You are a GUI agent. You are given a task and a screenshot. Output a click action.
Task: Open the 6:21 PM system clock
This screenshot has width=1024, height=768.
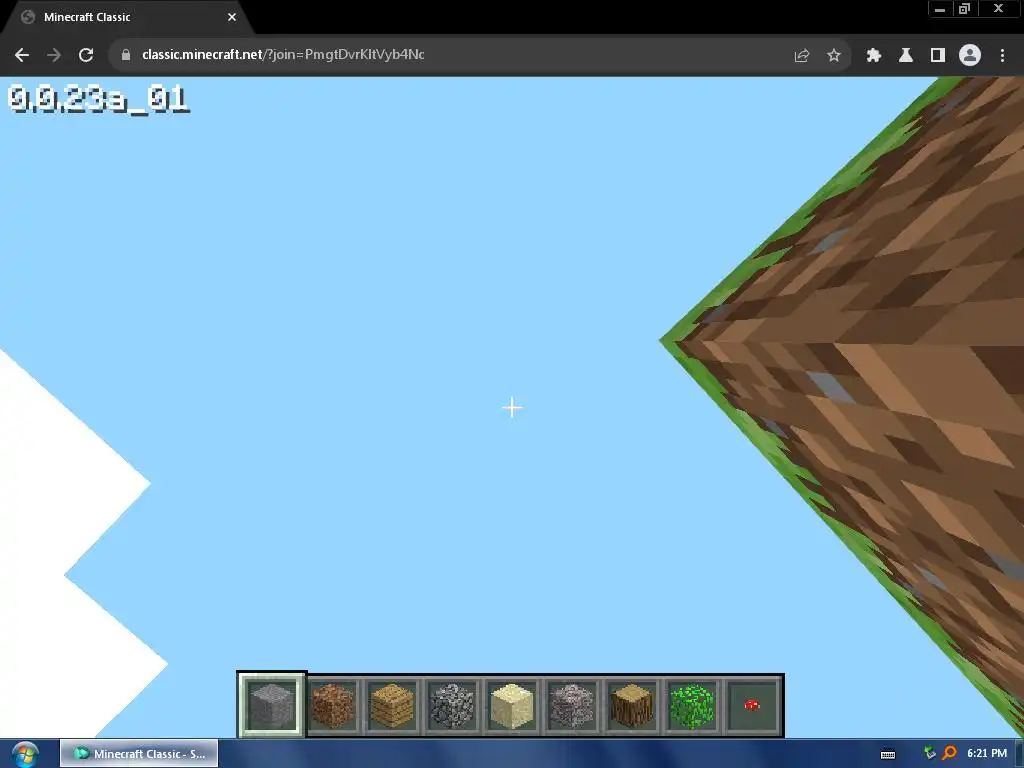point(987,753)
